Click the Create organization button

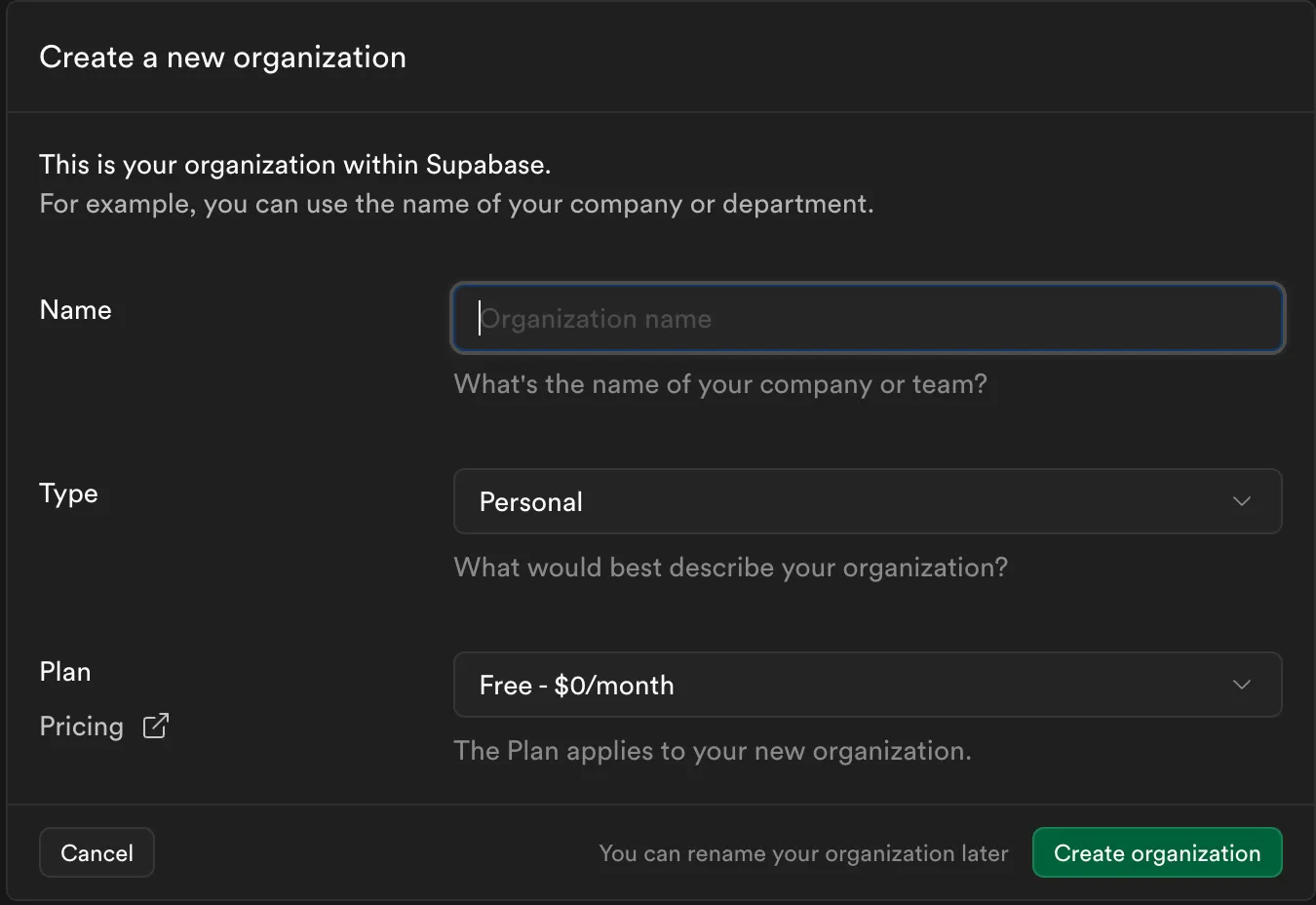[1156, 852]
